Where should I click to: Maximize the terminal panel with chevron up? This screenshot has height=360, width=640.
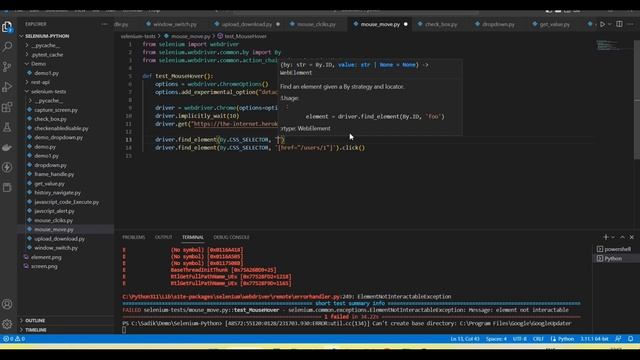click(x=622, y=237)
